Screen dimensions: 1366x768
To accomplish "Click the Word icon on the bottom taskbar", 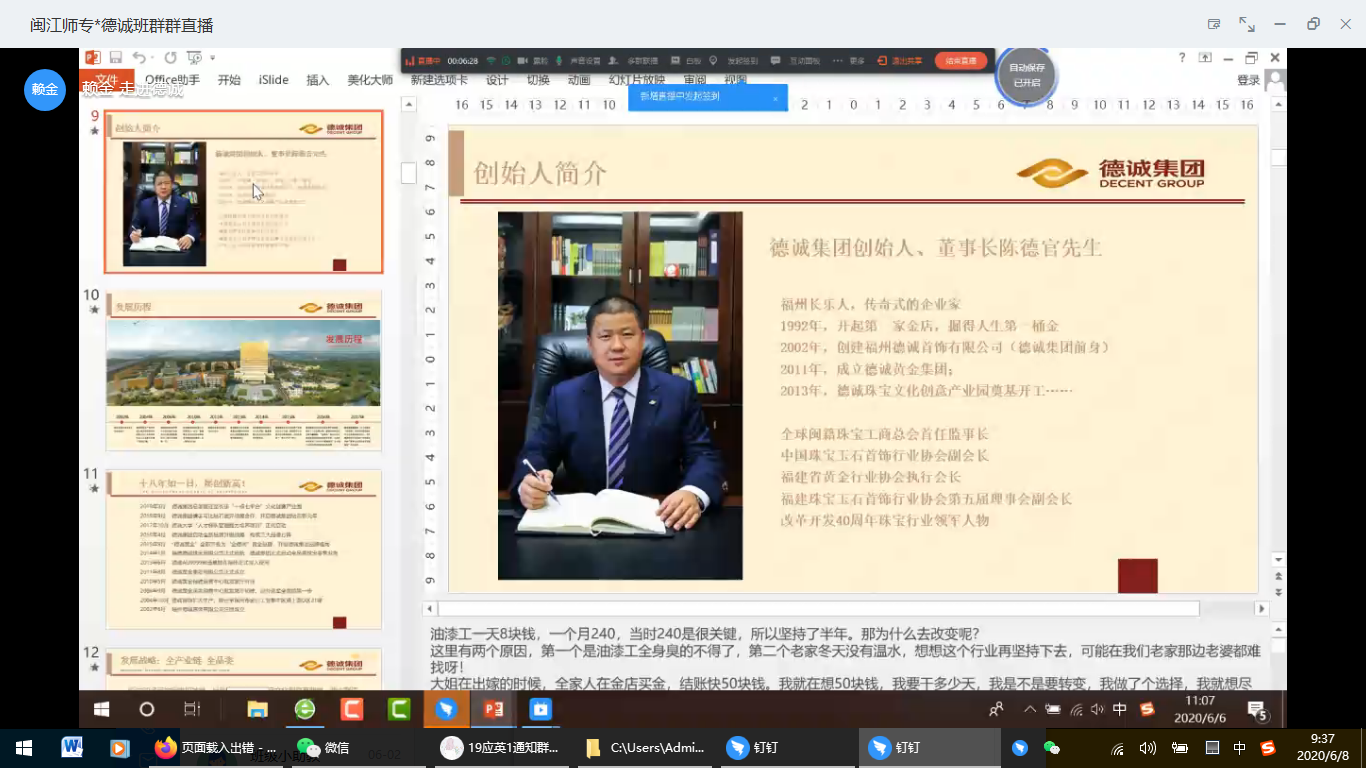I will pos(72,747).
